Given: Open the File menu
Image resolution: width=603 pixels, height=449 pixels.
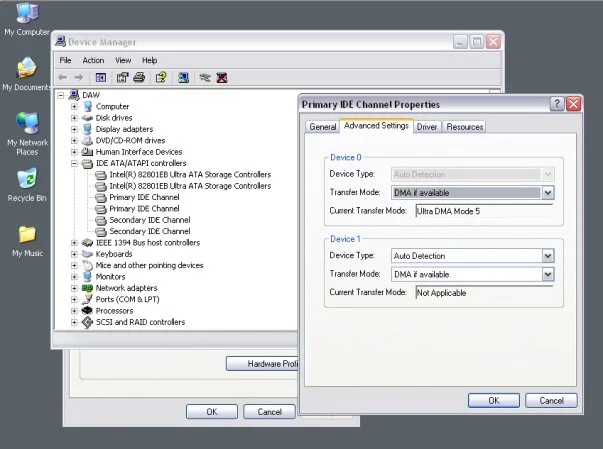Looking at the screenshot, I should (x=65, y=60).
